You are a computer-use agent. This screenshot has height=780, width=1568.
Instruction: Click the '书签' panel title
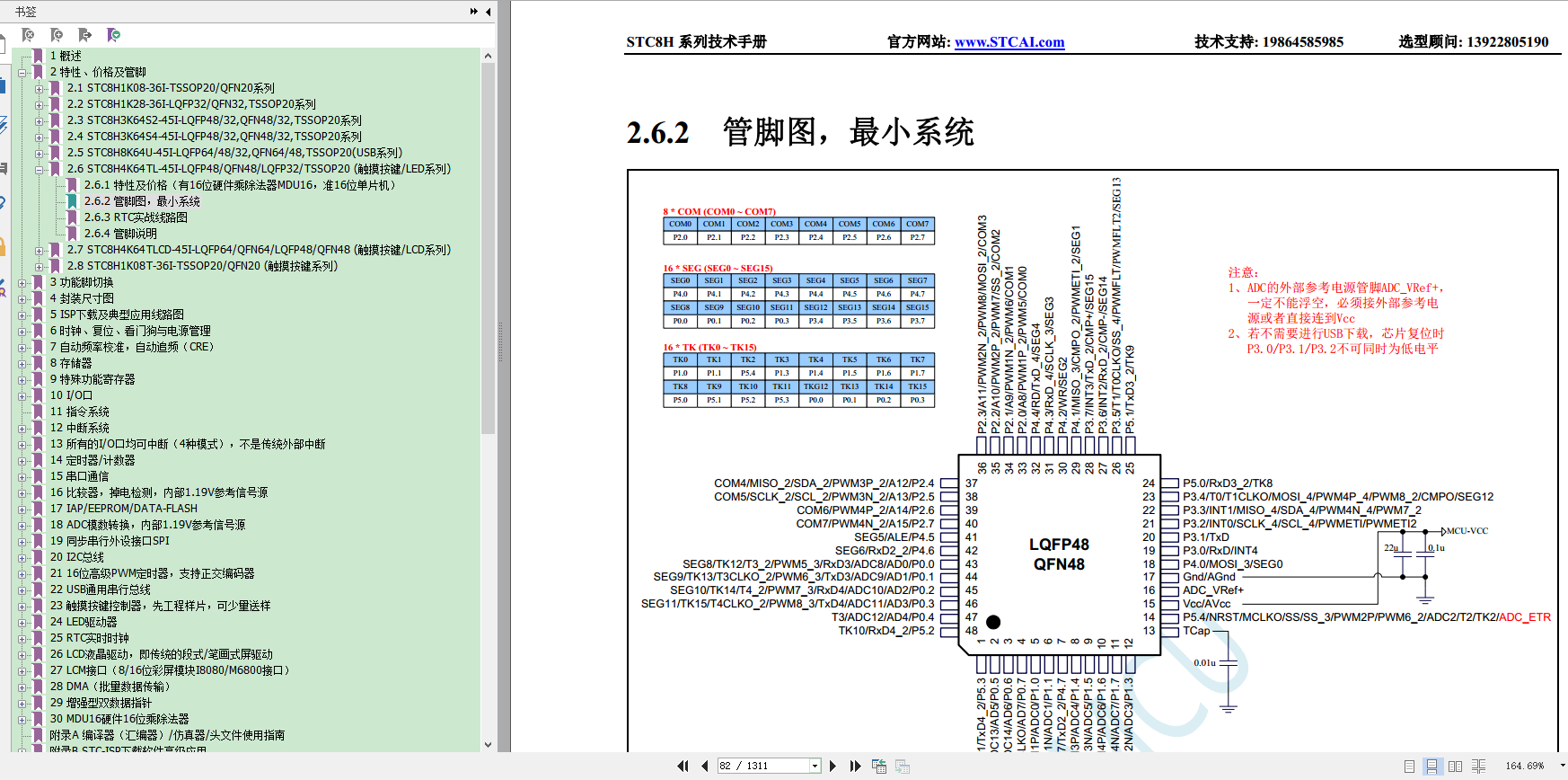click(26, 12)
